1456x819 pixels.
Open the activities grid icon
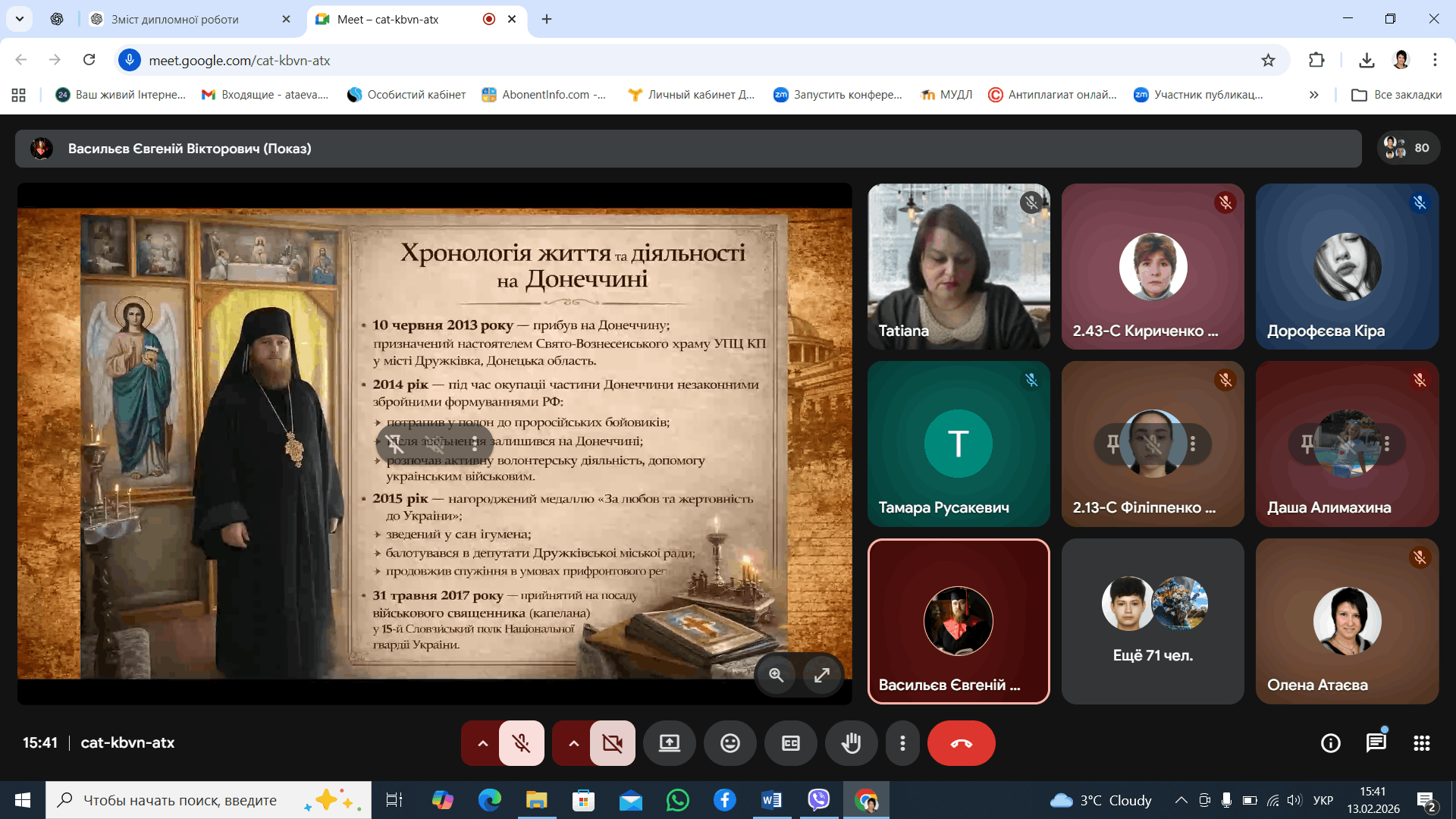coord(1421,743)
